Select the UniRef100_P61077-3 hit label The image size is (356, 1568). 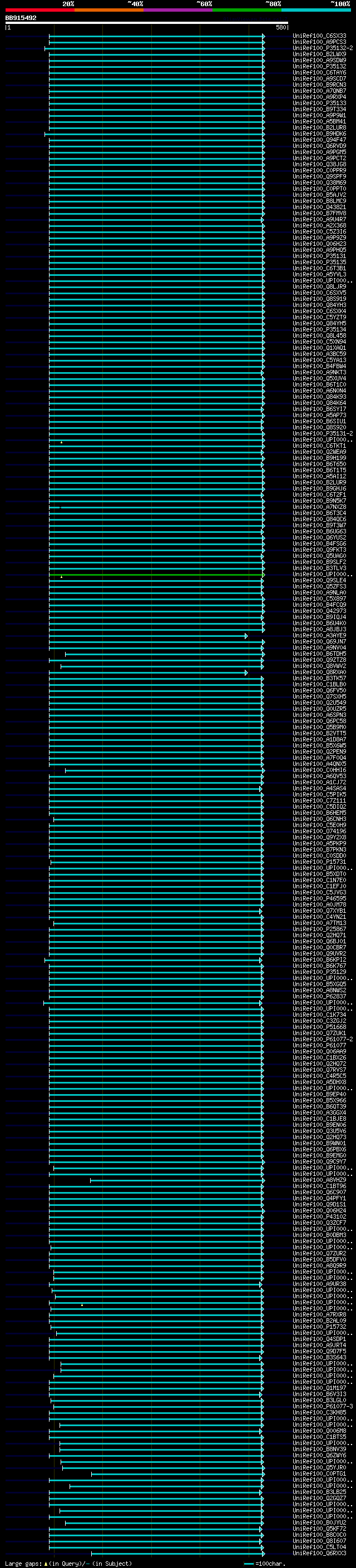323,1406
